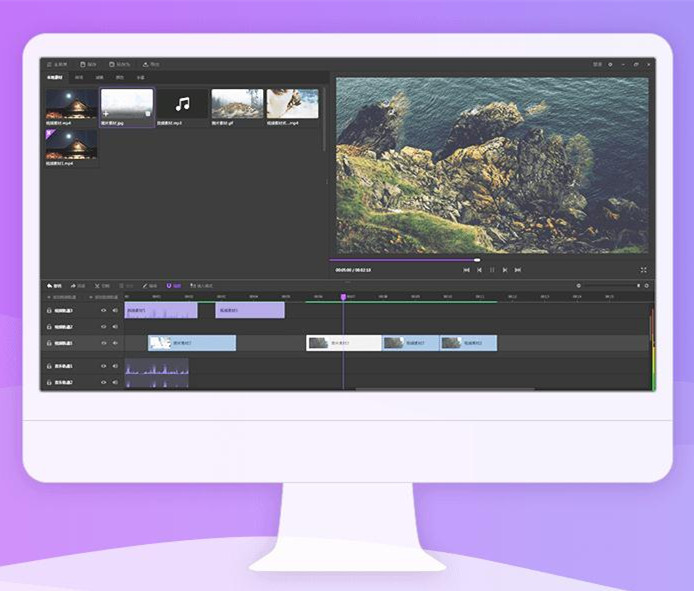The height and width of the screenshot is (591, 694).
Task: Click the Save As button in the top bar
Action: point(120,65)
